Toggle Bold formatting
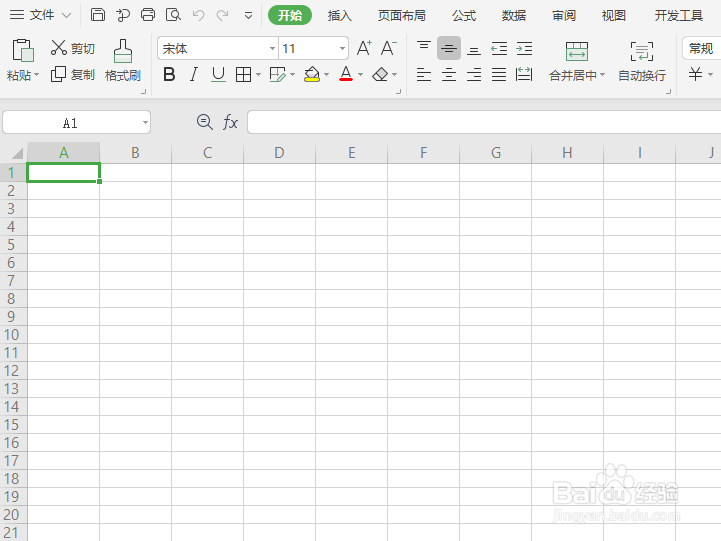The width and height of the screenshot is (721, 541). click(169, 74)
